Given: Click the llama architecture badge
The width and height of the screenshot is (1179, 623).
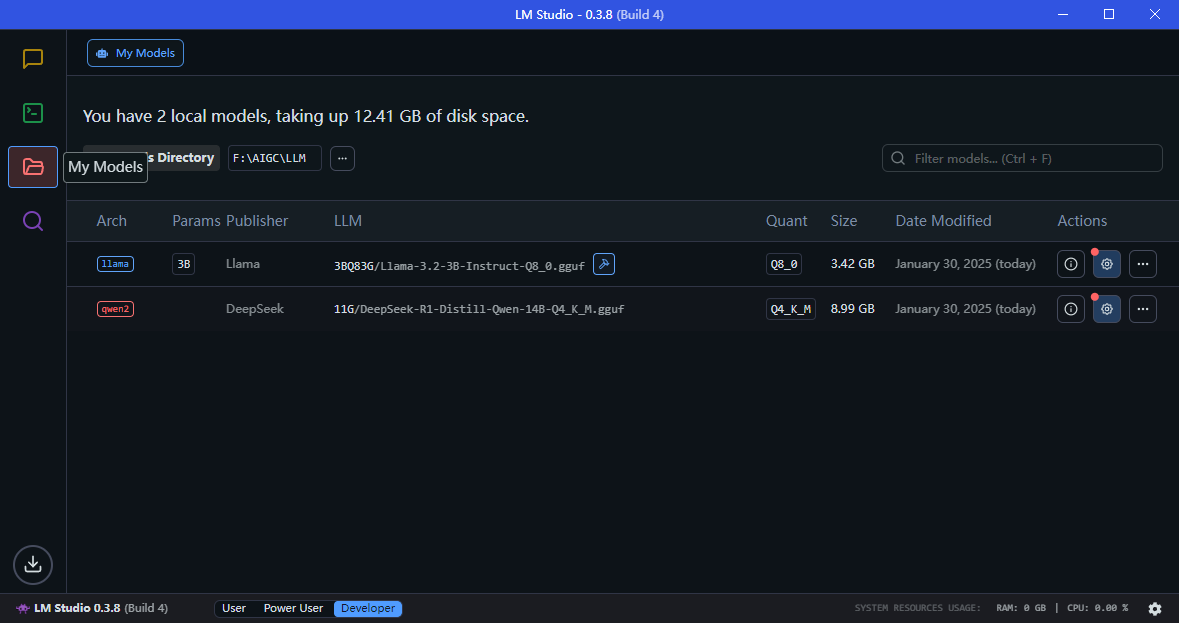Looking at the screenshot, I should (115, 264).
